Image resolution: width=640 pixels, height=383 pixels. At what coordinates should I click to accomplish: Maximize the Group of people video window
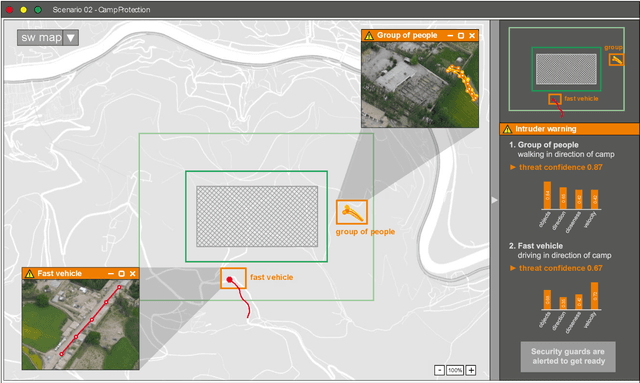pos(461,36)
